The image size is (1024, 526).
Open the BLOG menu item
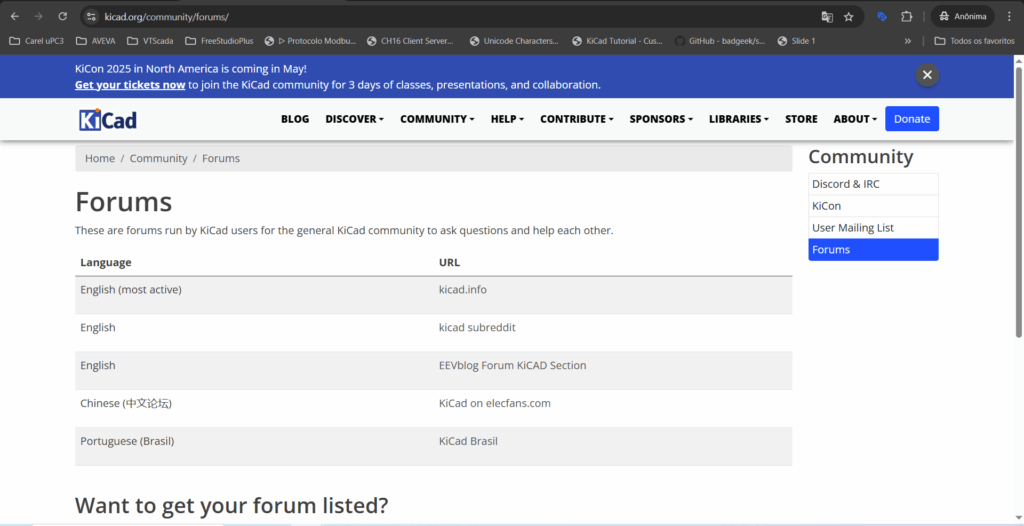295,119
